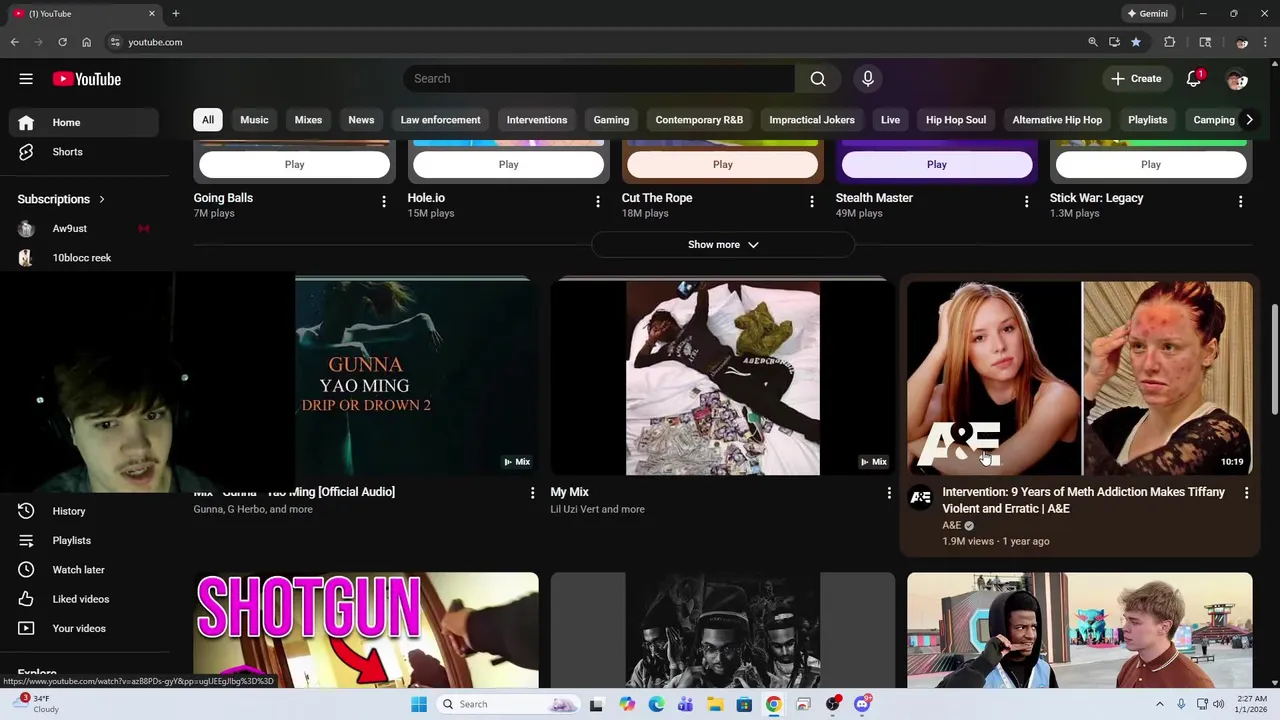Image resolution: width=1280 pixels, height=720 pixels.
Task: Open the options menu for the Gunna mix
Action: 532,493
